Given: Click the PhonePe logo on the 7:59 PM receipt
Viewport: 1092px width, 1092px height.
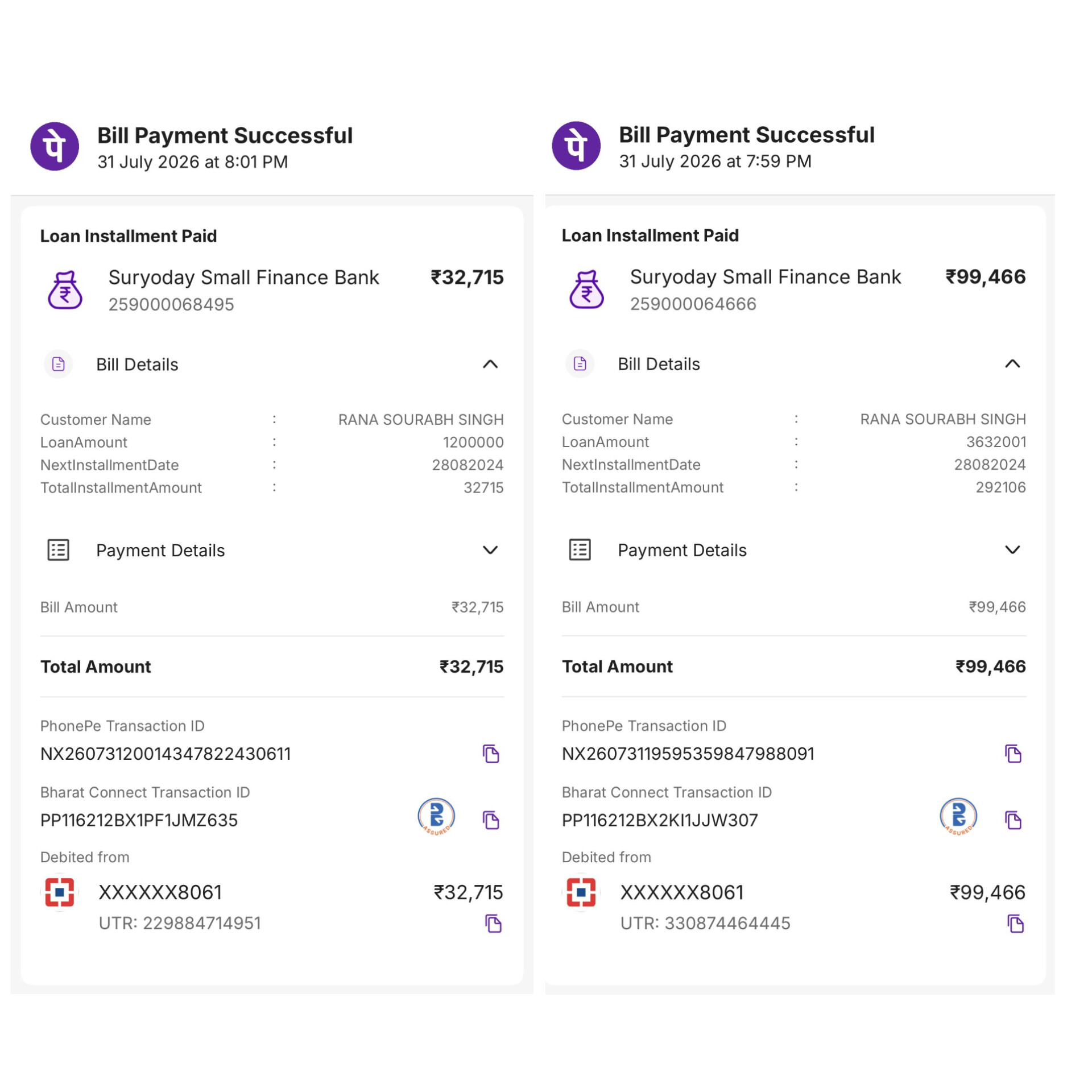Looking at the screenshot, I should click(576, 146).
